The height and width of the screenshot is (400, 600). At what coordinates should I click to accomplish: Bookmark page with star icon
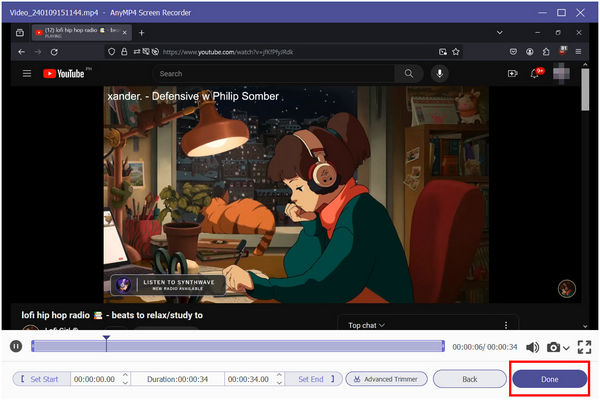pos(455,52)
